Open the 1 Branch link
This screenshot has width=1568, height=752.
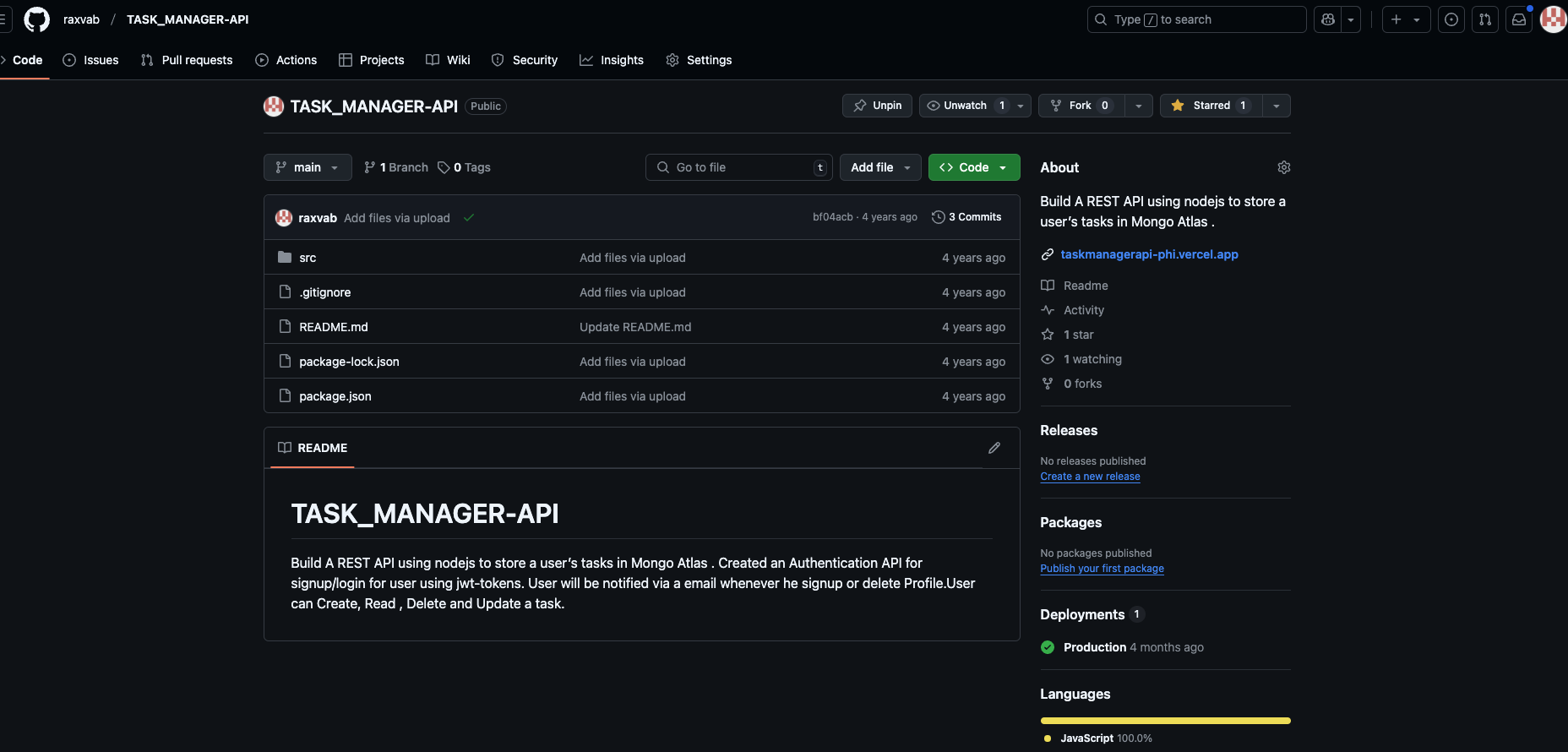(x=396, y=167)
